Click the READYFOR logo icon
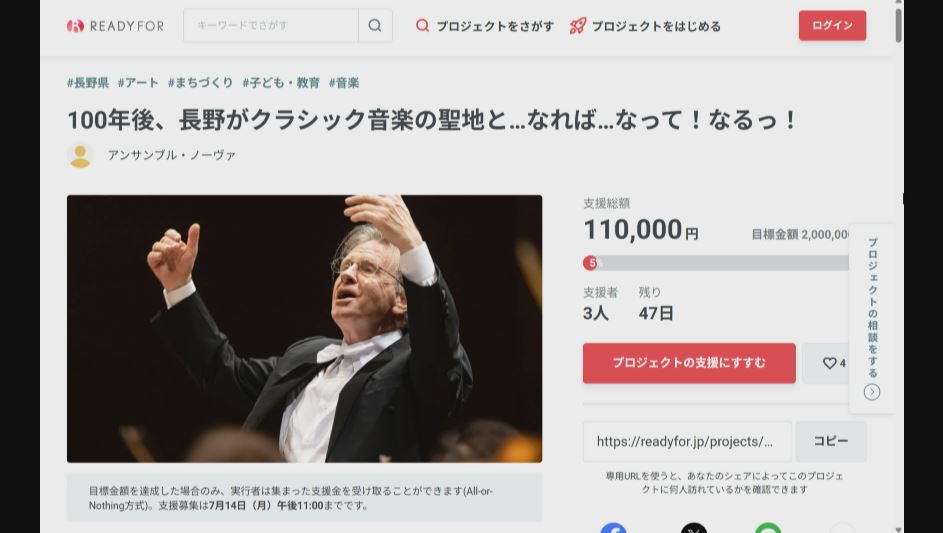 click(75, 26)
